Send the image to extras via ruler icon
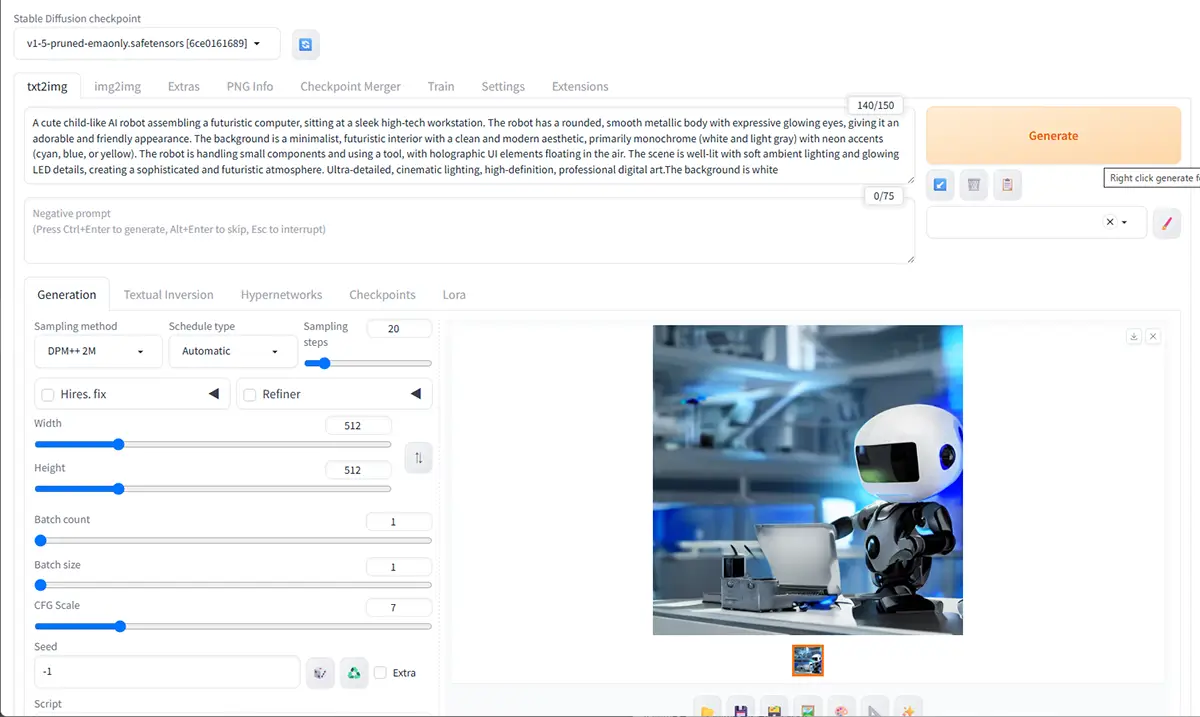Viewport: 1200px width, 717px height. click(x=875, y=709)
